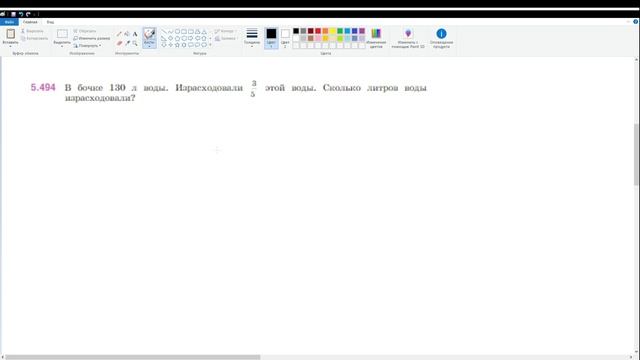This screenshot has height=360, width=640.
Task: Click the horizontal scrollbar thumb
Action: click(x=133, y=357)
